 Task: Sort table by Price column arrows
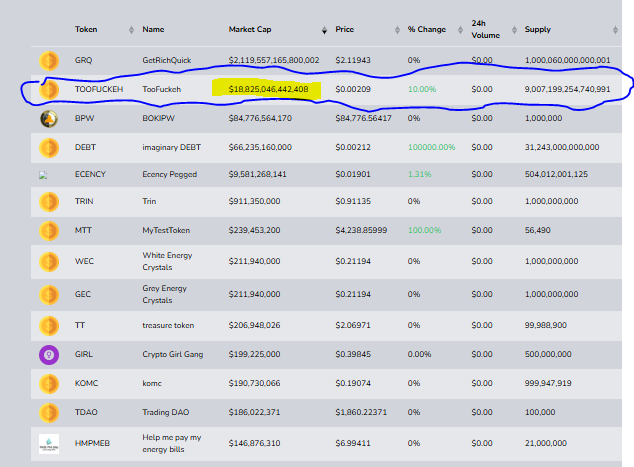pos(397,30)
